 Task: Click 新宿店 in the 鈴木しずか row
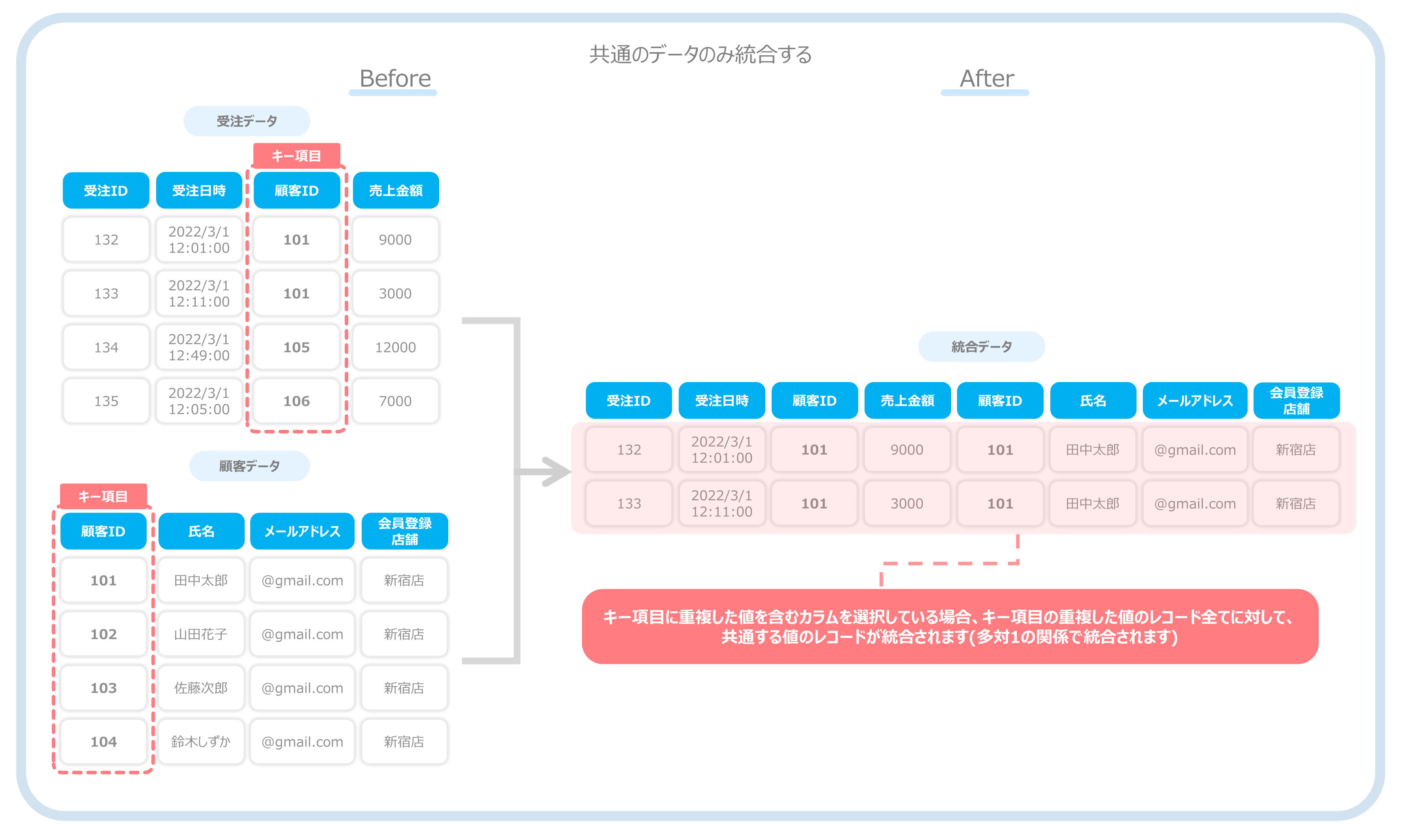tap(404, 742)
